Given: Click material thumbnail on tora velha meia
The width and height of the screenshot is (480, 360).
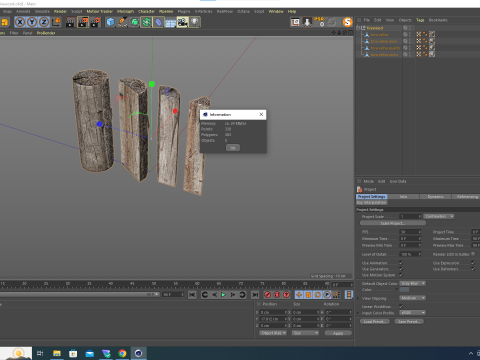Looking at the screenshot, I should (x=432, y=41).
